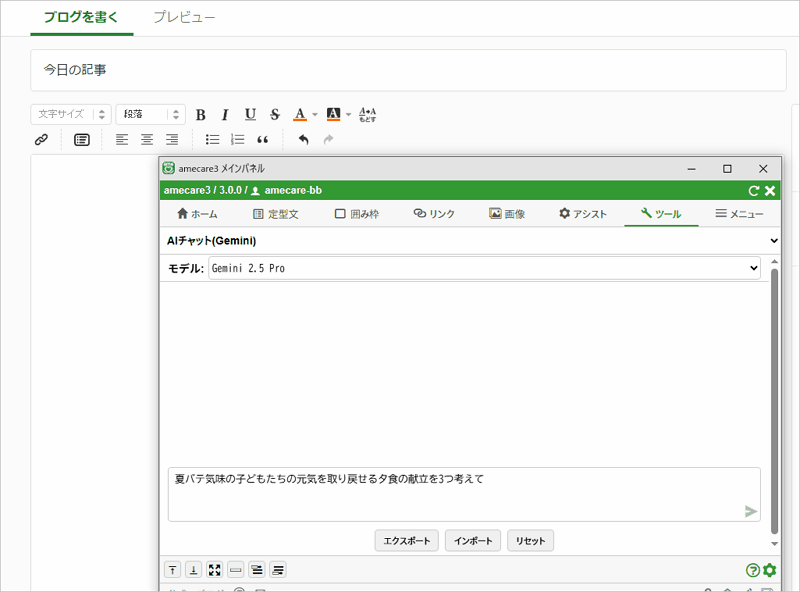Open the 文字サイズ dropdown

tap(71, 115)
